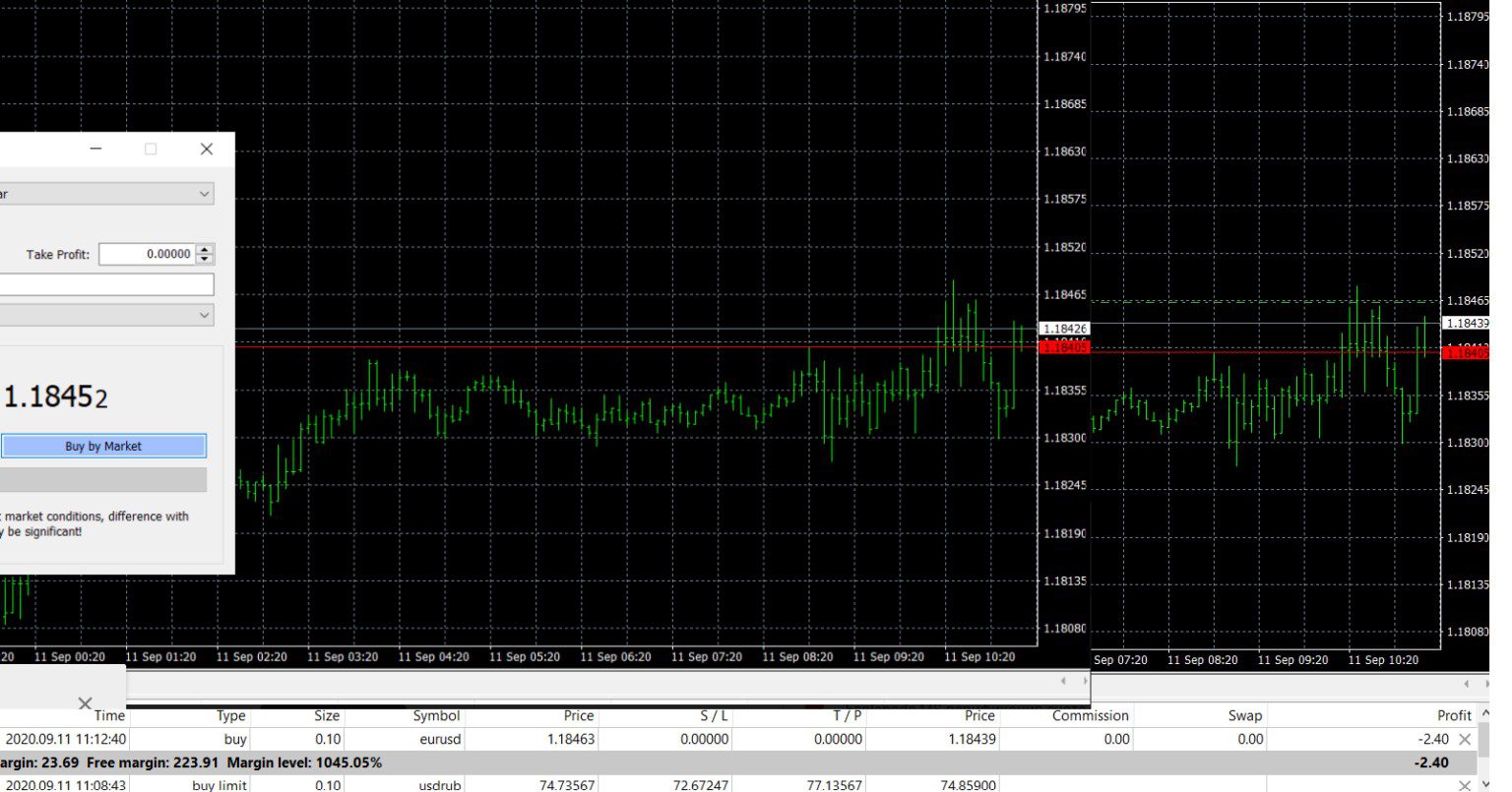Screen dimensions: 1512x792
Task: Click the gray button under Buy by Market
Action: pyautogui.click(x=103, y=479)
